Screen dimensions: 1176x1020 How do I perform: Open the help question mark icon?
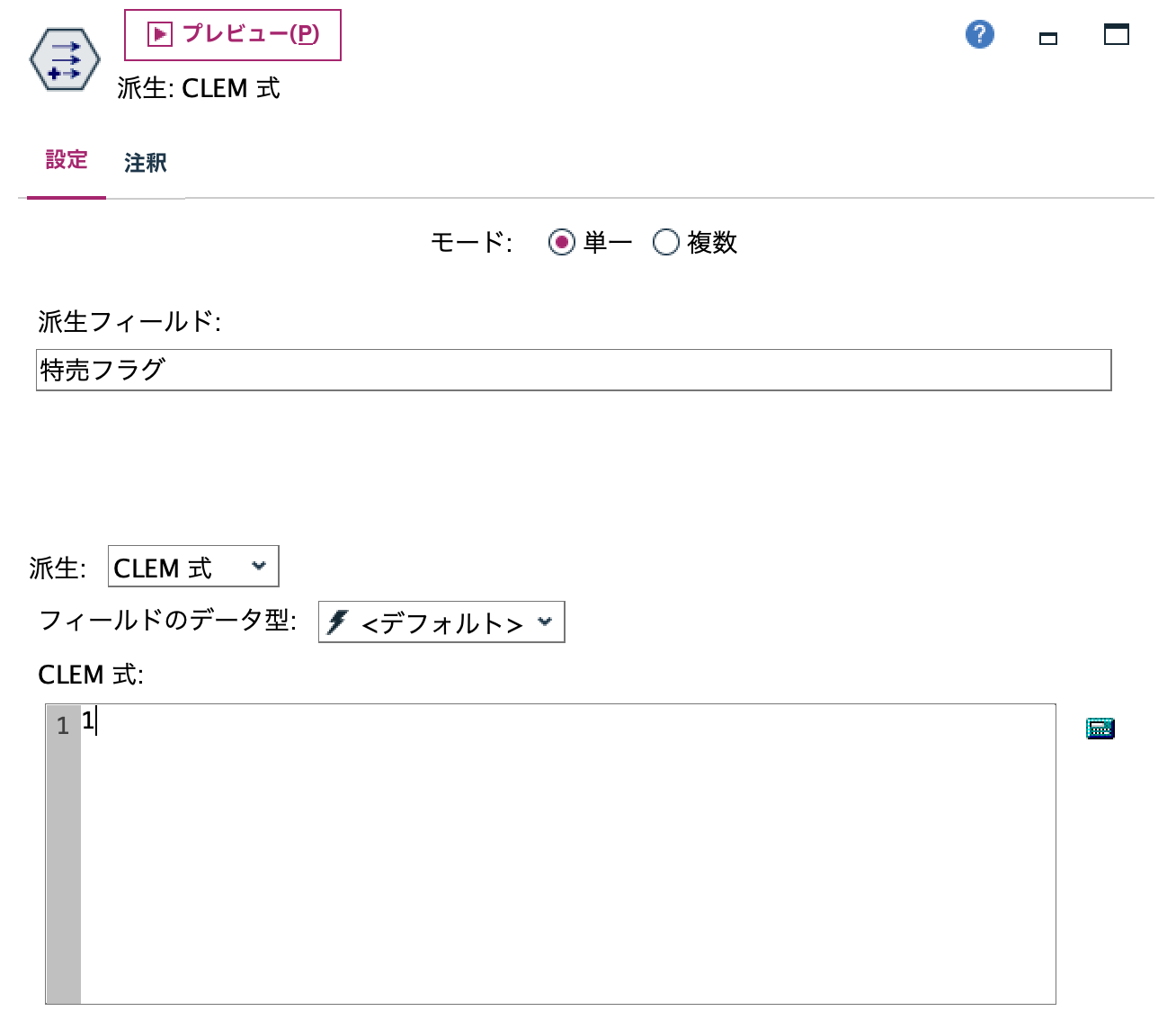(980, 34)
